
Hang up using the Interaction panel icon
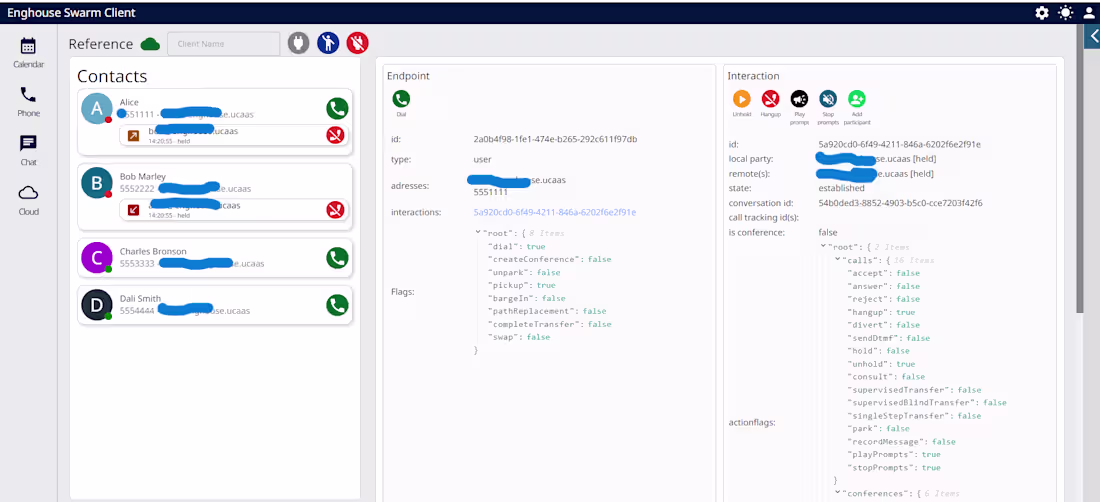[770, 99]
